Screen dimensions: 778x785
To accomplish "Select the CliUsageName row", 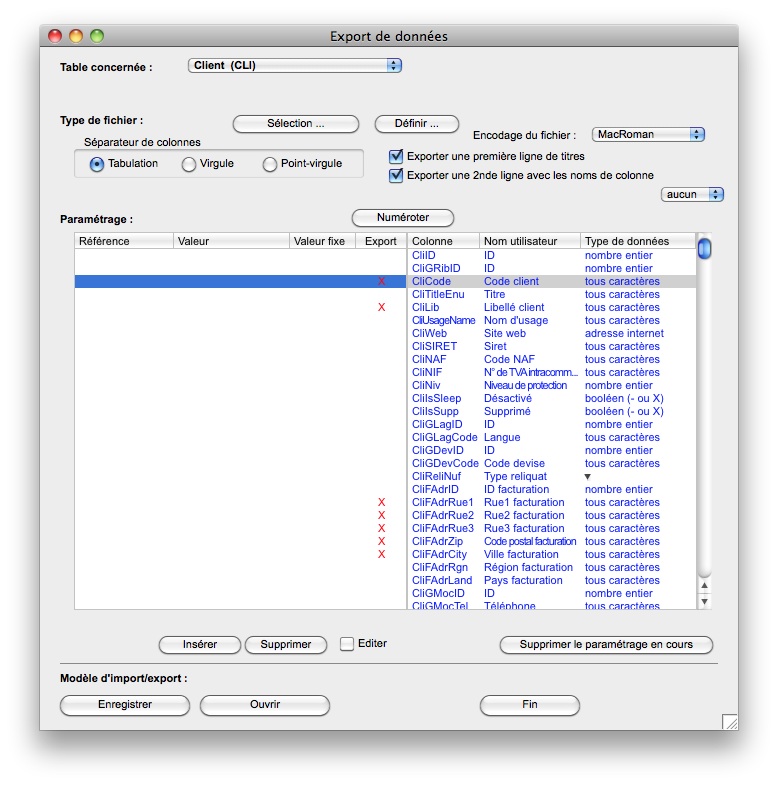I will pyautogui.click(x=385, y=320).
